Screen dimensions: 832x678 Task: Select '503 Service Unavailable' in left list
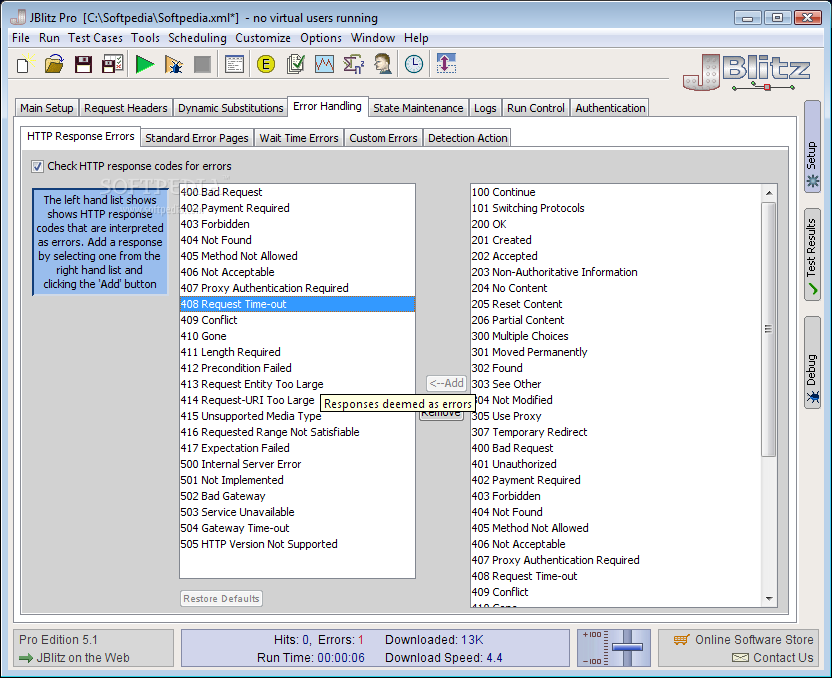(x=297, y=512)
